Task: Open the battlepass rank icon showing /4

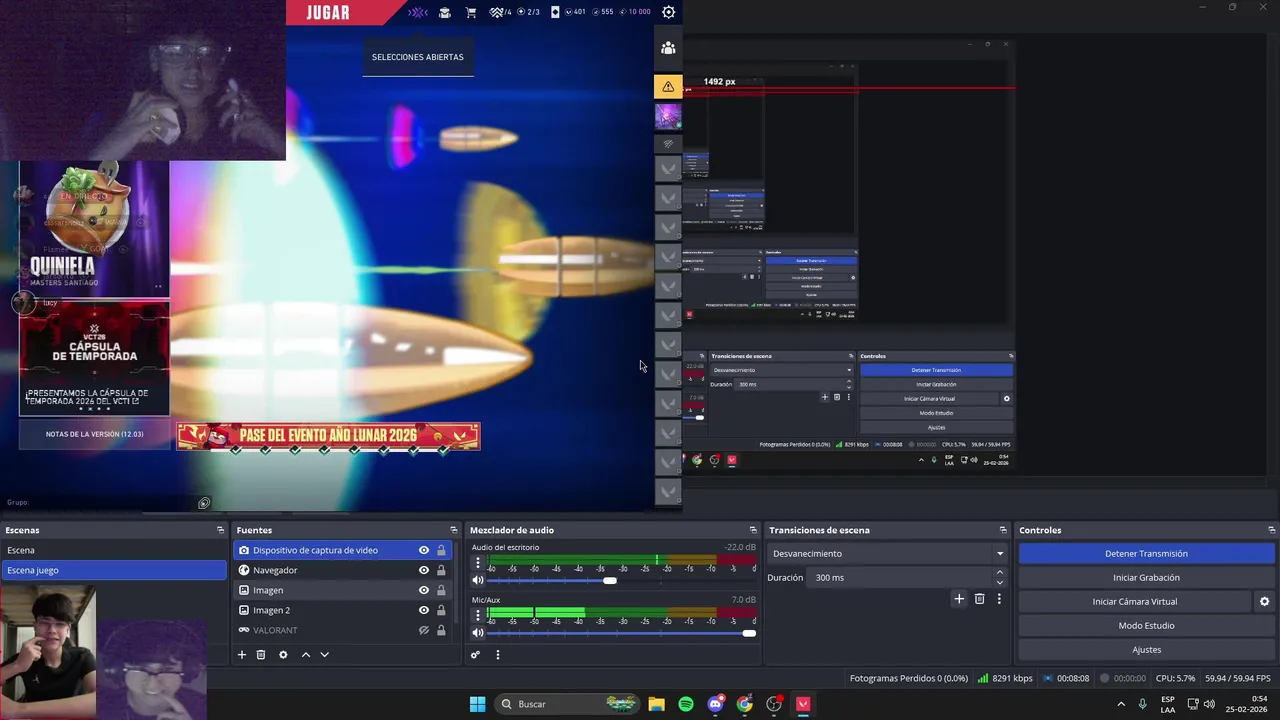Action: point(500,12)
